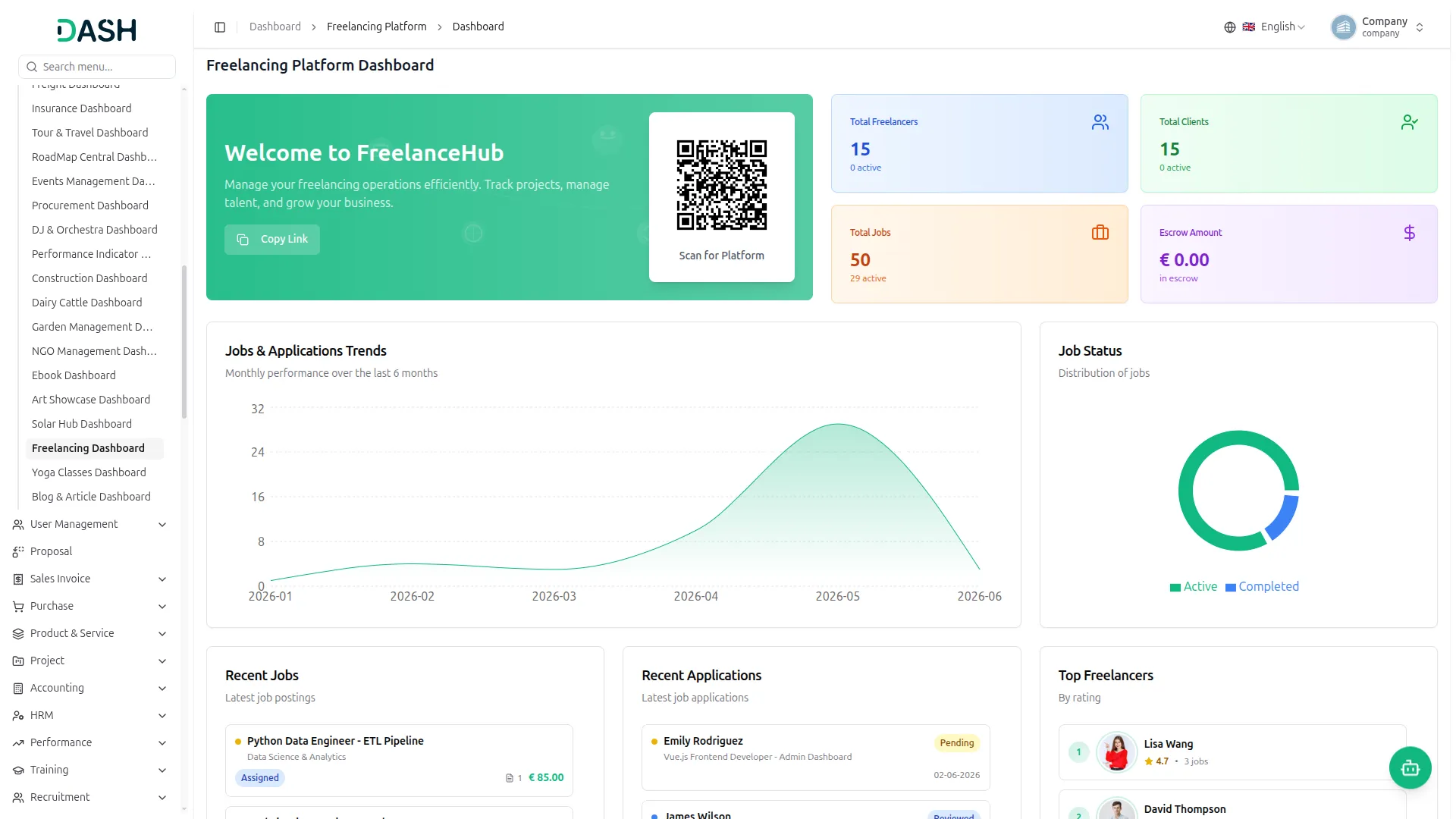This screenshot has height=819, width=1456.
Task: Expand the Purchase menu chevron
Action: 162,607
